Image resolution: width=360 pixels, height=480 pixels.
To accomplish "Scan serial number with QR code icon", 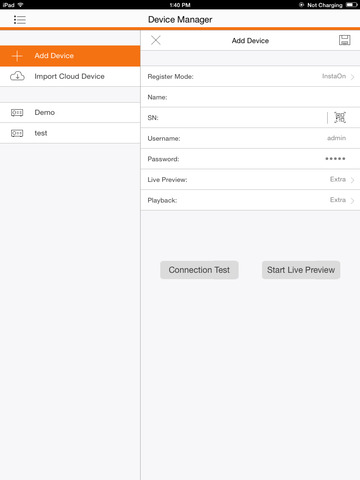I will pos(340,117).
